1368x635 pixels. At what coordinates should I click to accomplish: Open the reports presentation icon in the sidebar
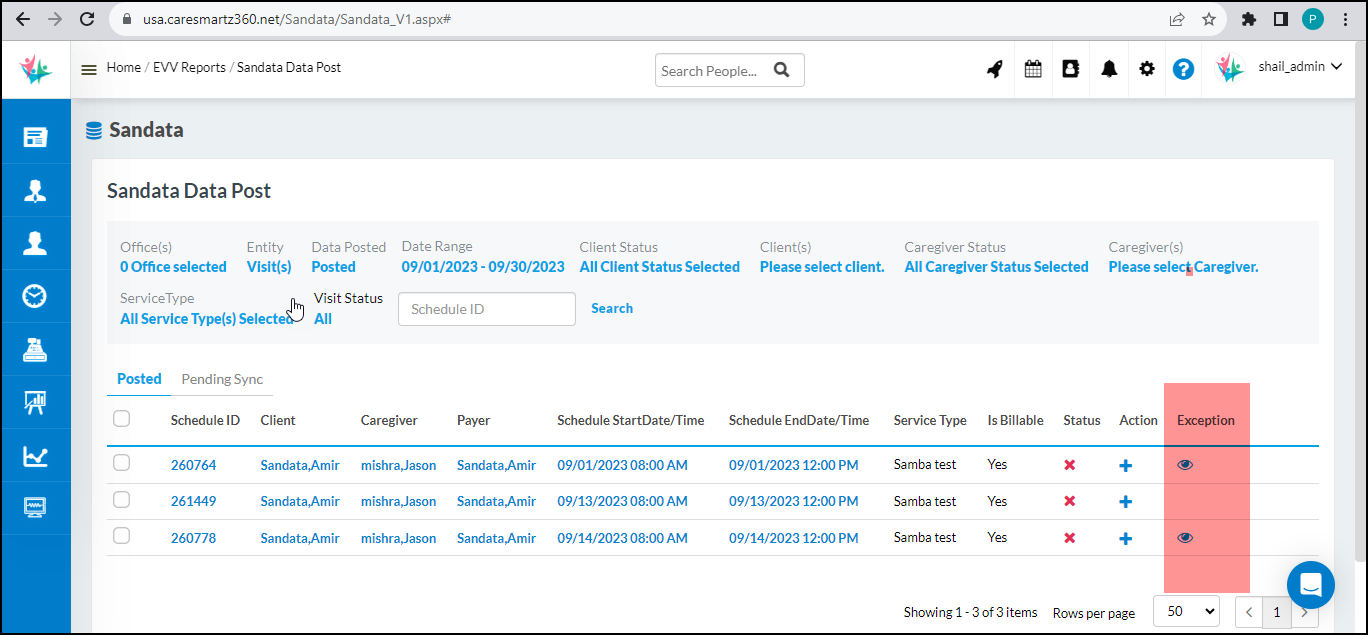pyautogui.click(x=35, y=402)
